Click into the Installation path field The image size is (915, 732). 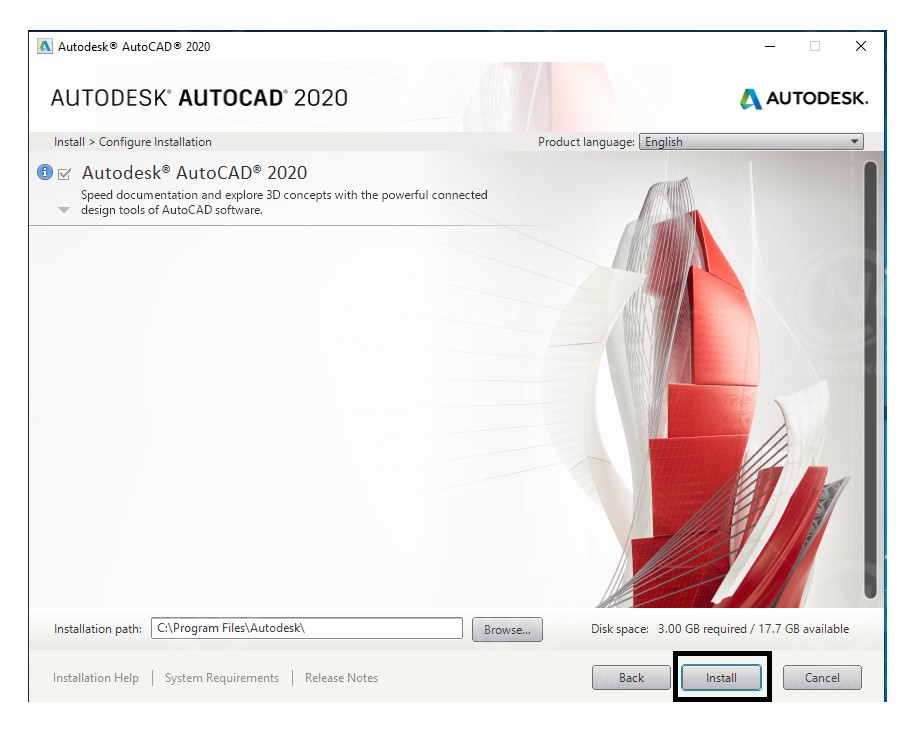pos(306,629)
